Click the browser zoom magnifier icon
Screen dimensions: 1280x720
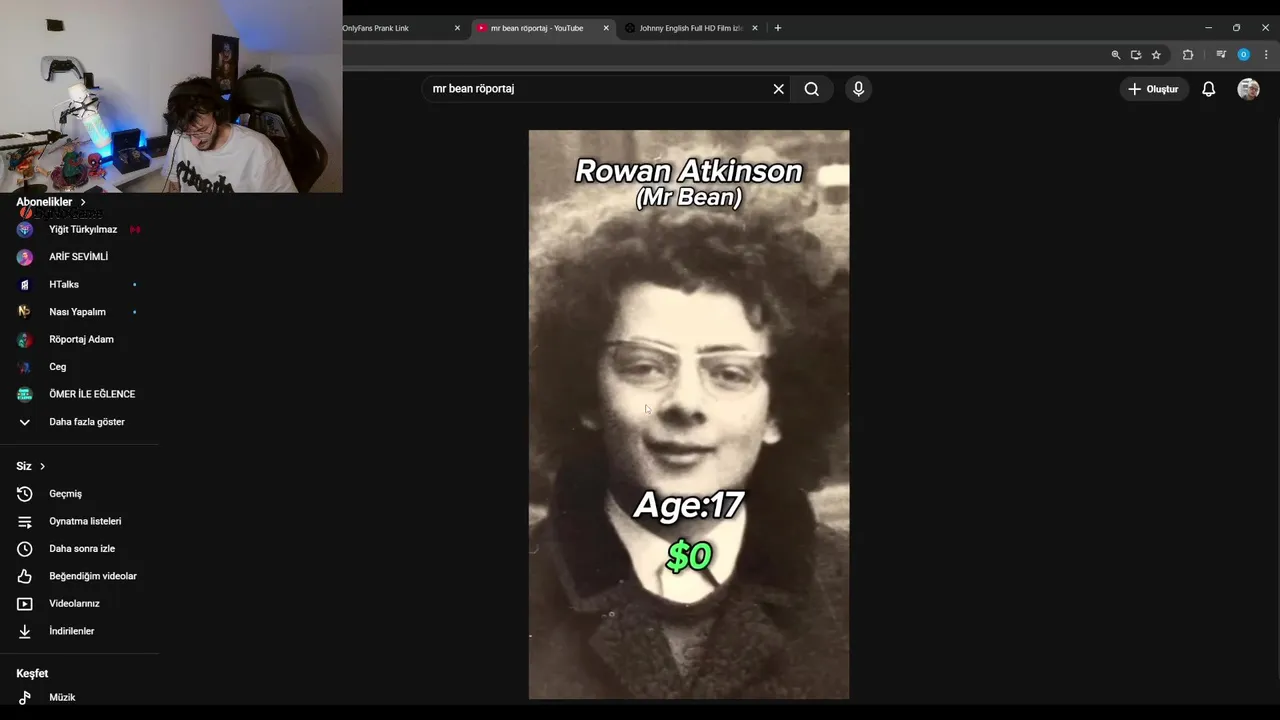tap(1116, 55)
